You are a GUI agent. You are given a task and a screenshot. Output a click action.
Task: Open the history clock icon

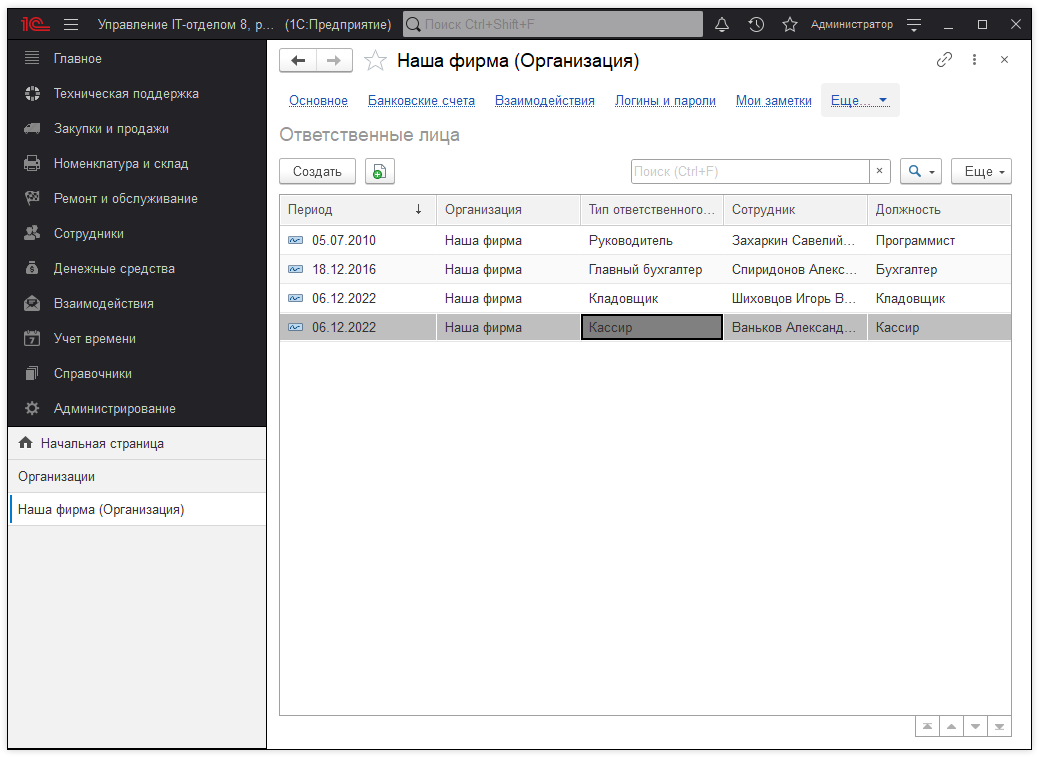pos(756,24)
